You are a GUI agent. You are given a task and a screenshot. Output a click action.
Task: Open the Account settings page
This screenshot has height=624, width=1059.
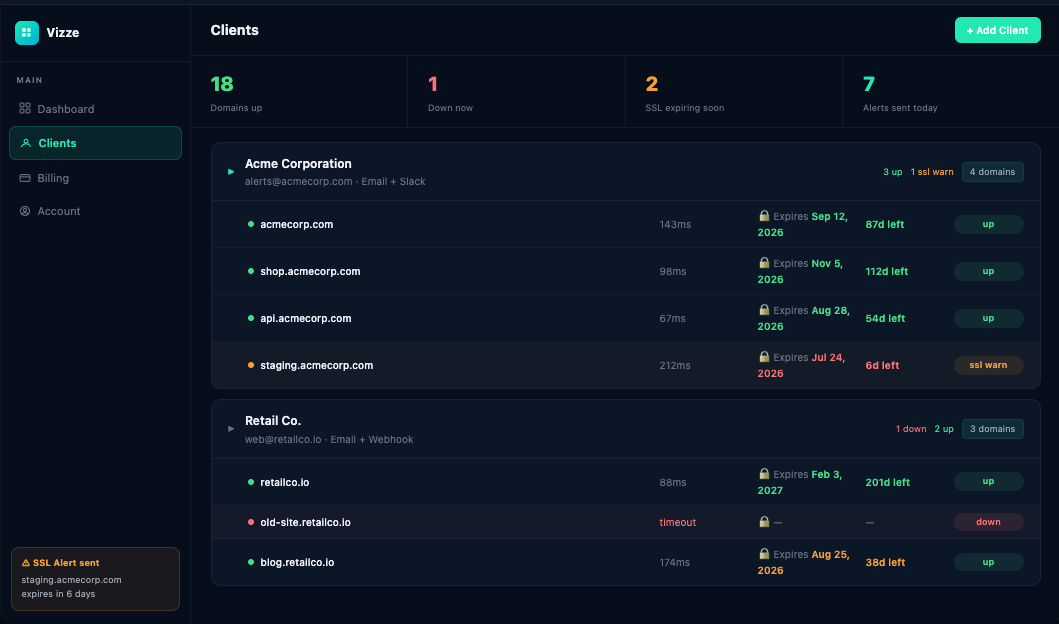(95, 211)
